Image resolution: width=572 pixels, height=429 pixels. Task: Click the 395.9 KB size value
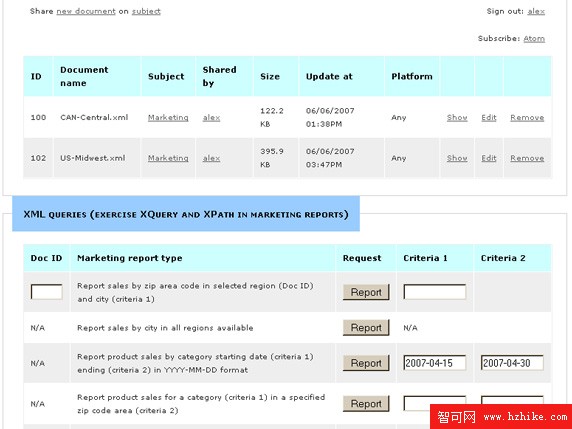272,158
